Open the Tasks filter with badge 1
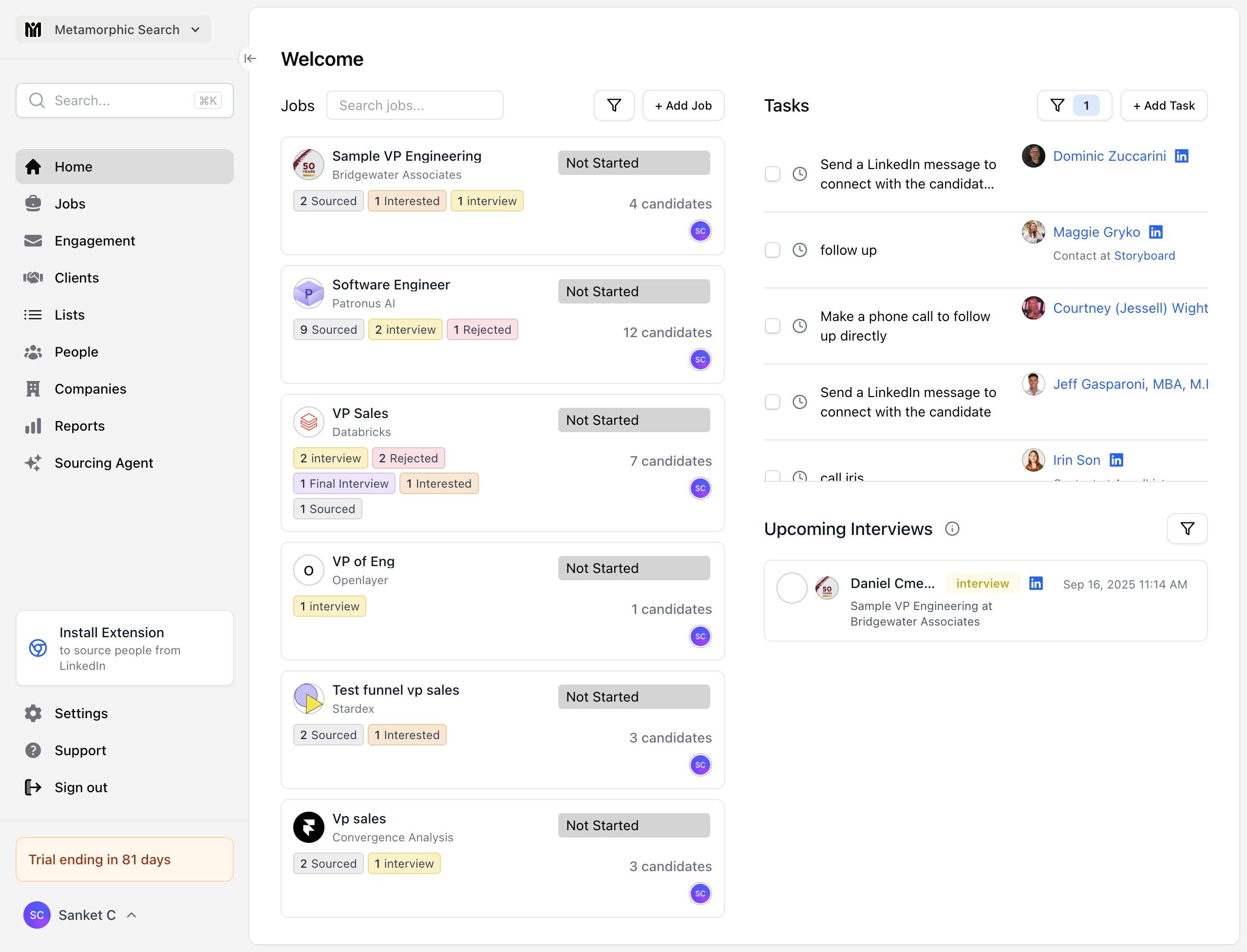Image resolution: width=1247 pixels, height=952 pixels. click(1074, 105)
